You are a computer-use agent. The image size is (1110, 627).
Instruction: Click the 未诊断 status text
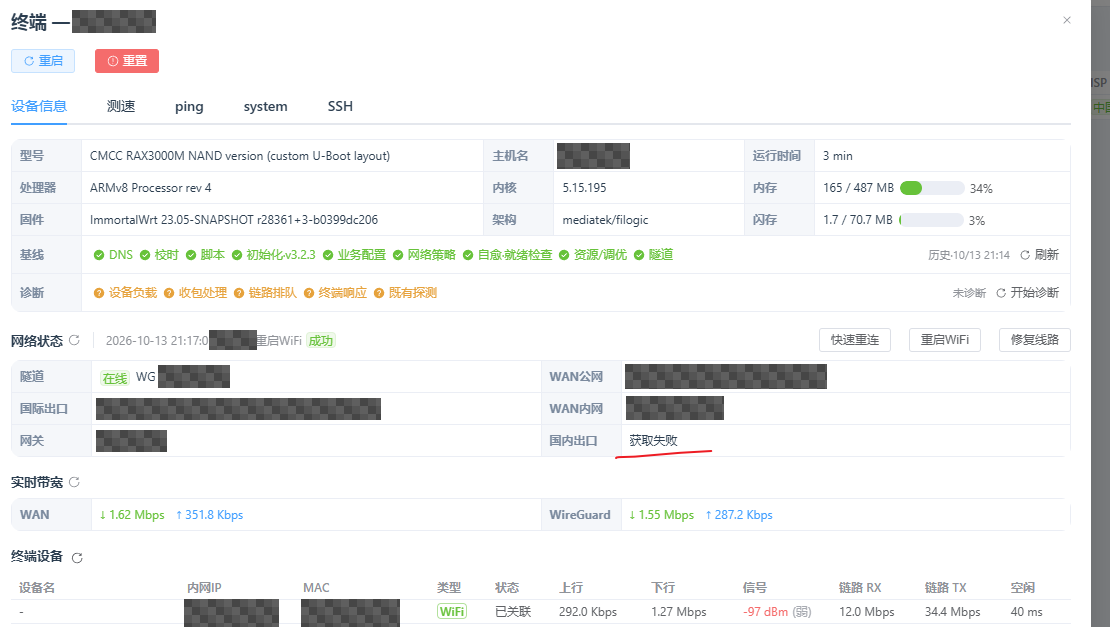[969, 293]
